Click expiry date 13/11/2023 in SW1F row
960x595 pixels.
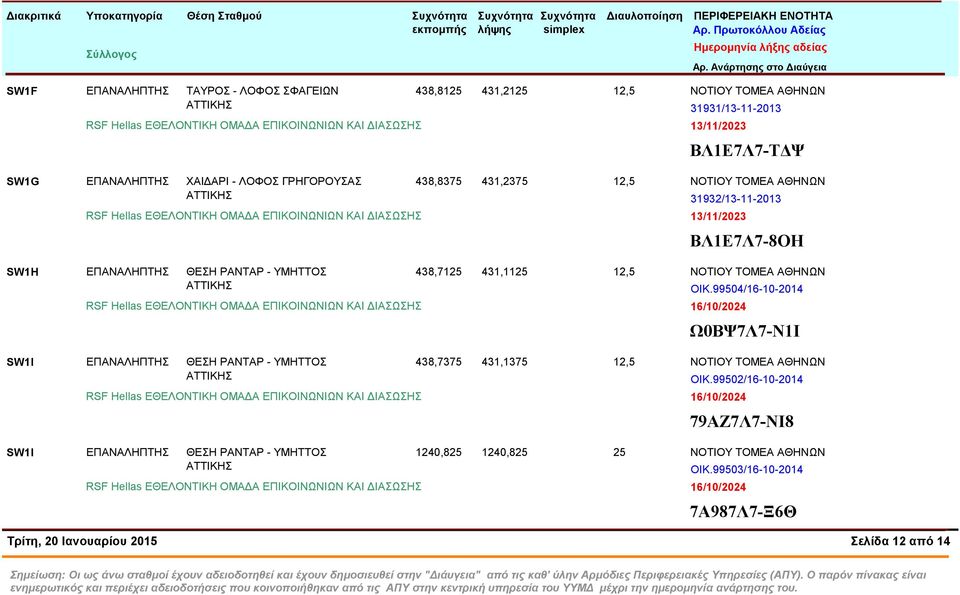pyautogui.click(x=718, y=126)
